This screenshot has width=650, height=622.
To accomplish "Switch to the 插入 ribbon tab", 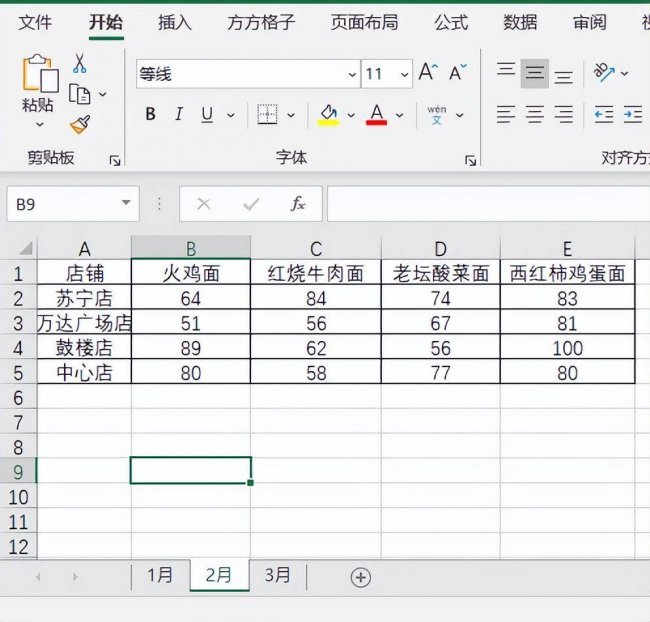I will tap(175, 22).
